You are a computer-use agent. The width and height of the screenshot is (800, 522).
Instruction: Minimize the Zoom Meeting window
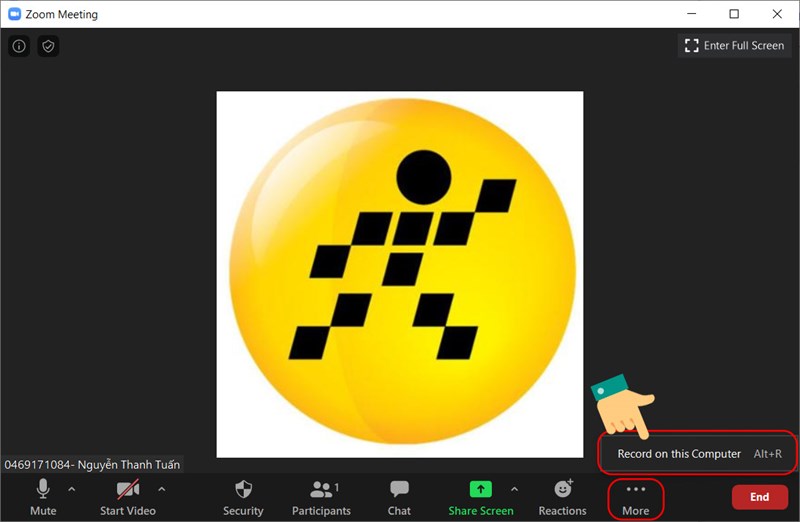[692, 14]
